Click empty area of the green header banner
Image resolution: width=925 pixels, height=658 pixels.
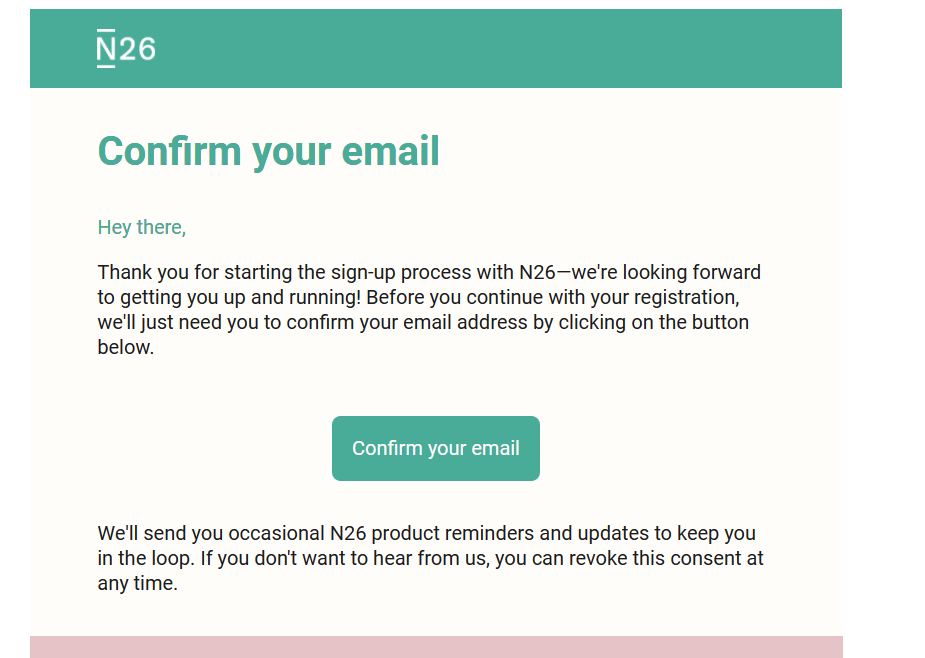click(501, 48)
